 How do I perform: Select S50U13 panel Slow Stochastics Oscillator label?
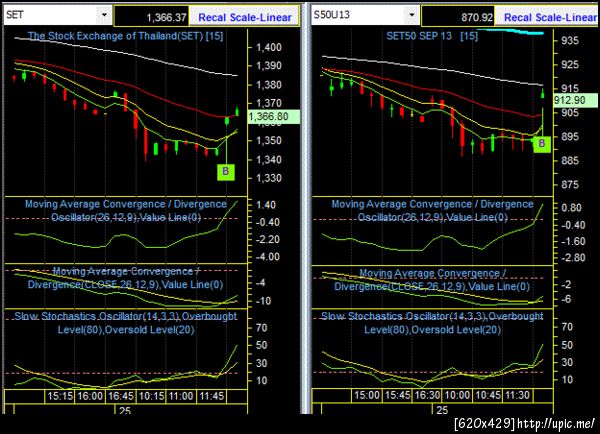point(432,323)
